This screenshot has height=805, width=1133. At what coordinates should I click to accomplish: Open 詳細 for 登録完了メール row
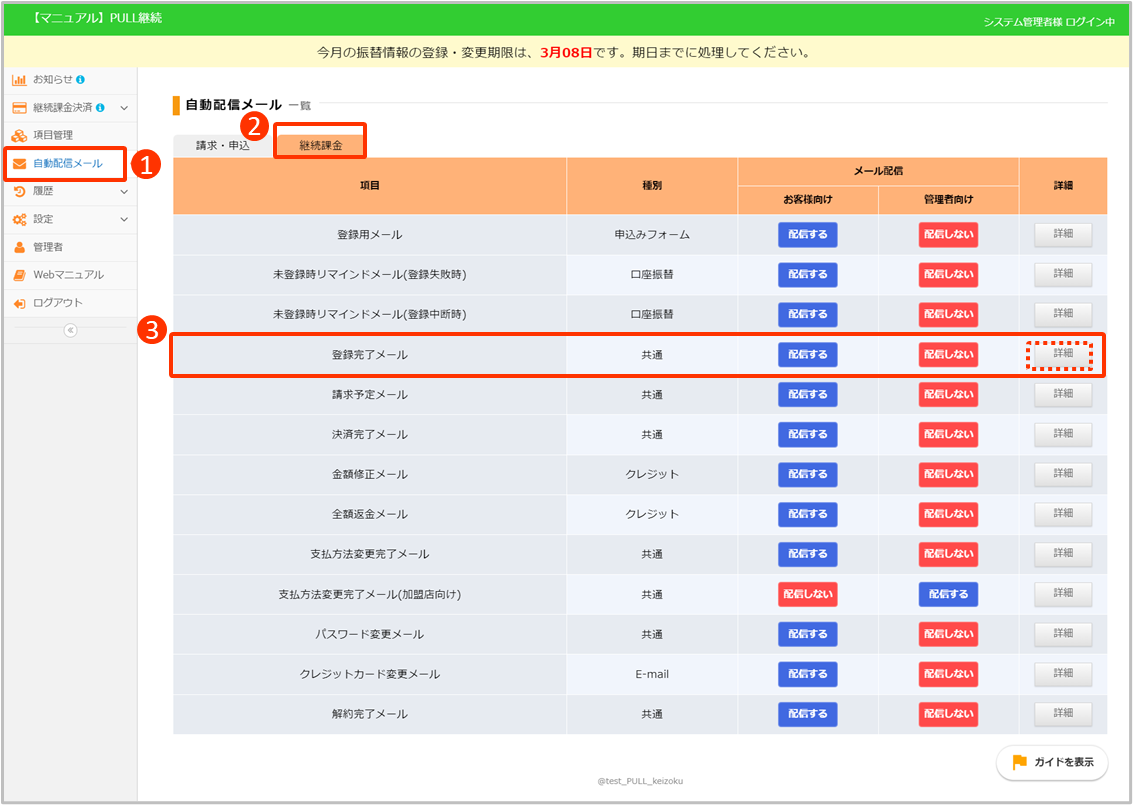(x=1062, y=354)
